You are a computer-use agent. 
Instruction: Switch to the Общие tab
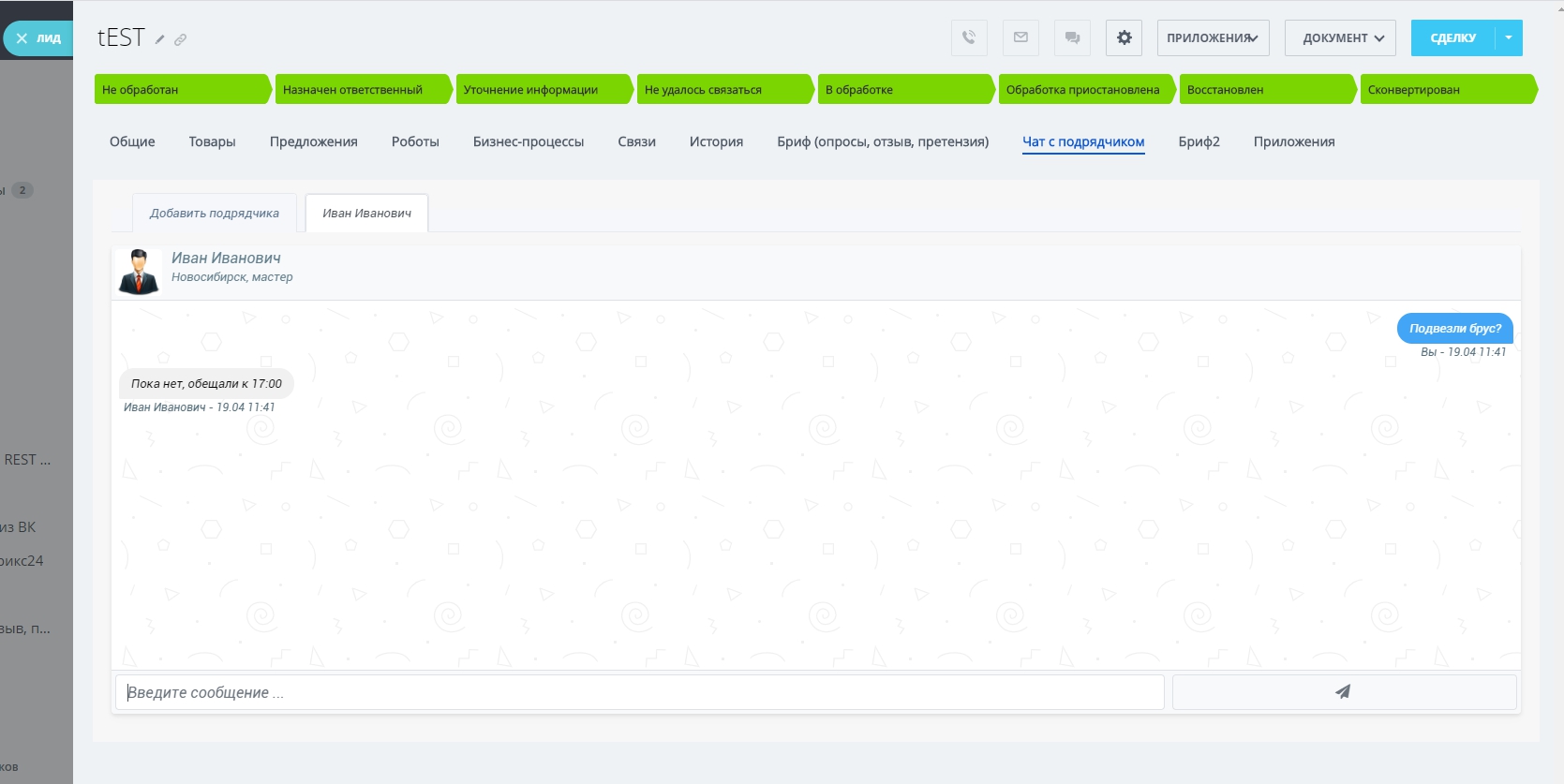click(132, 141)
